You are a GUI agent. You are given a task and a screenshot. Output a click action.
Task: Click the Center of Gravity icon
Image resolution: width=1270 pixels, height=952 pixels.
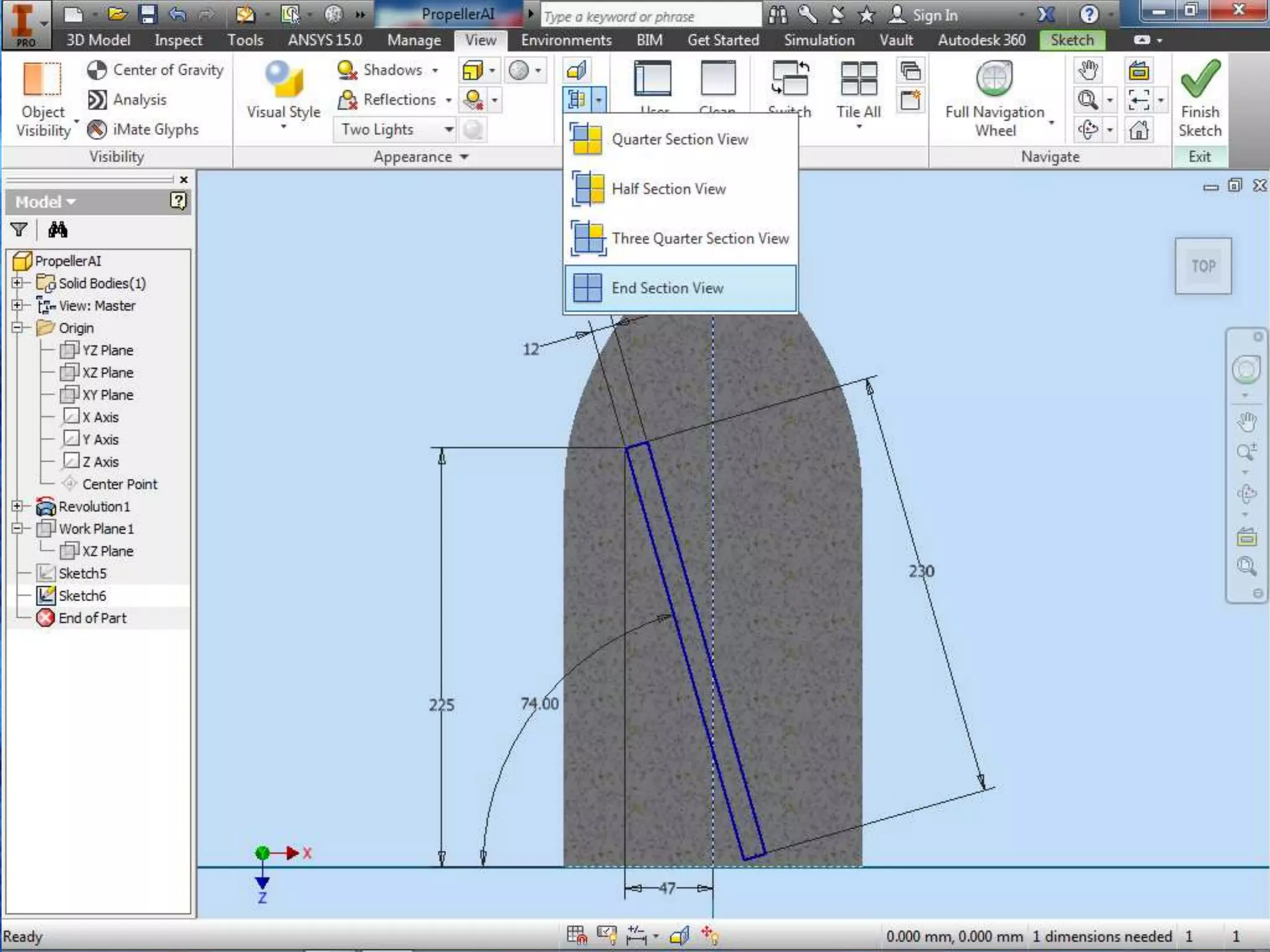(97, 70)
